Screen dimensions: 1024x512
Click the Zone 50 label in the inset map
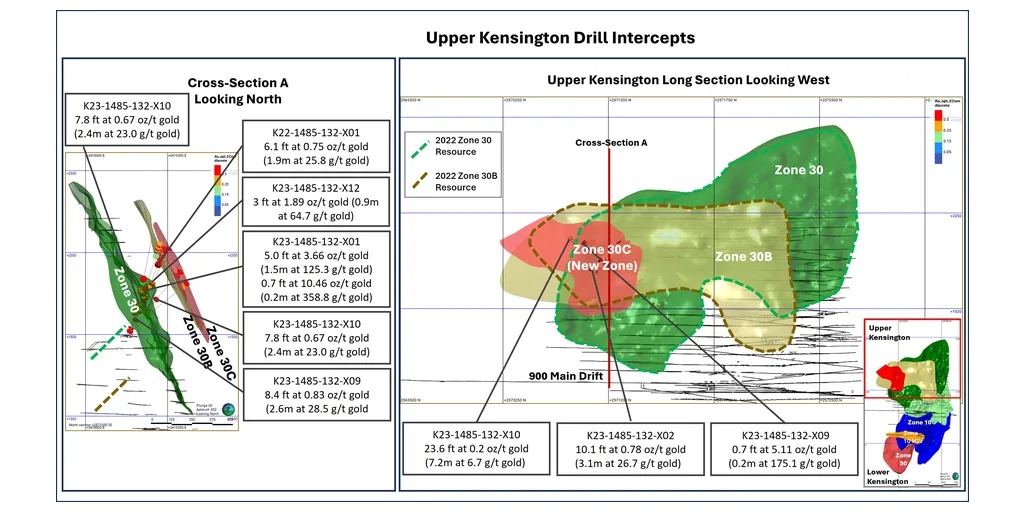(x=903, y=458)
